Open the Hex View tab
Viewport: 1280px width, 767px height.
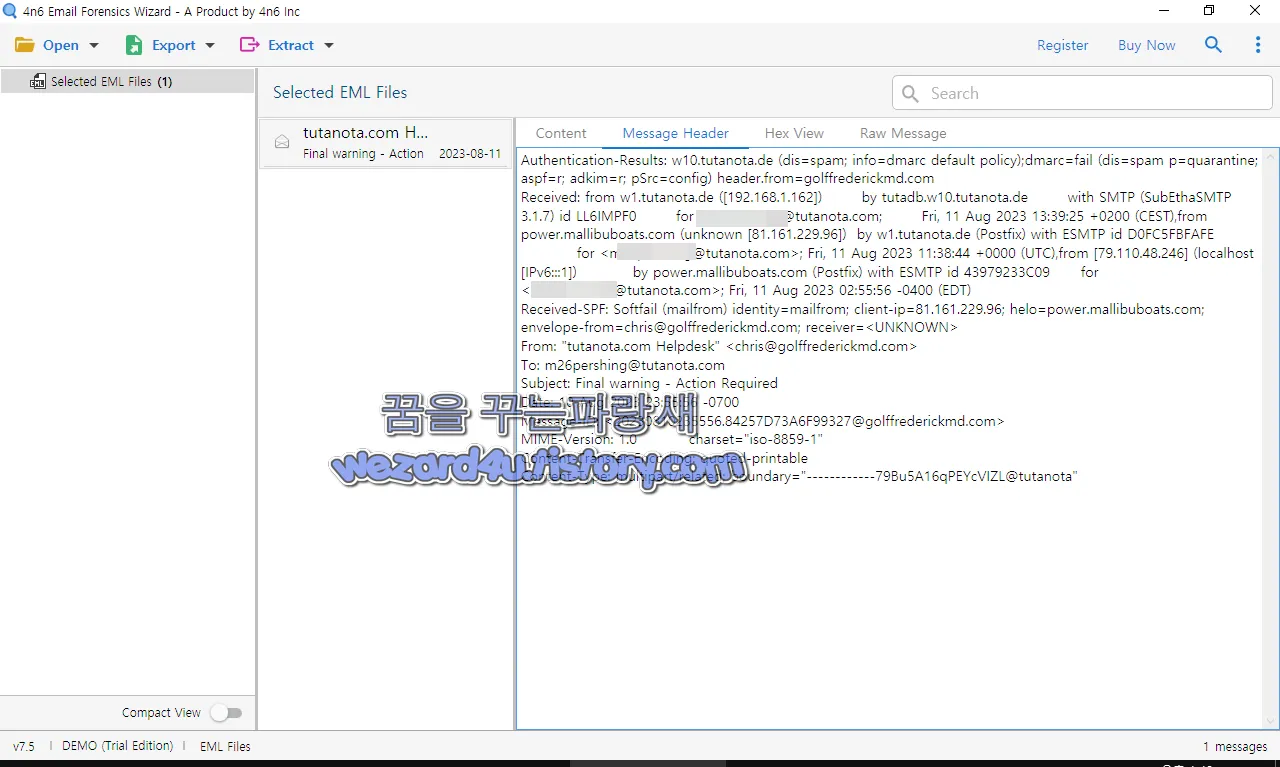(794, 133)
